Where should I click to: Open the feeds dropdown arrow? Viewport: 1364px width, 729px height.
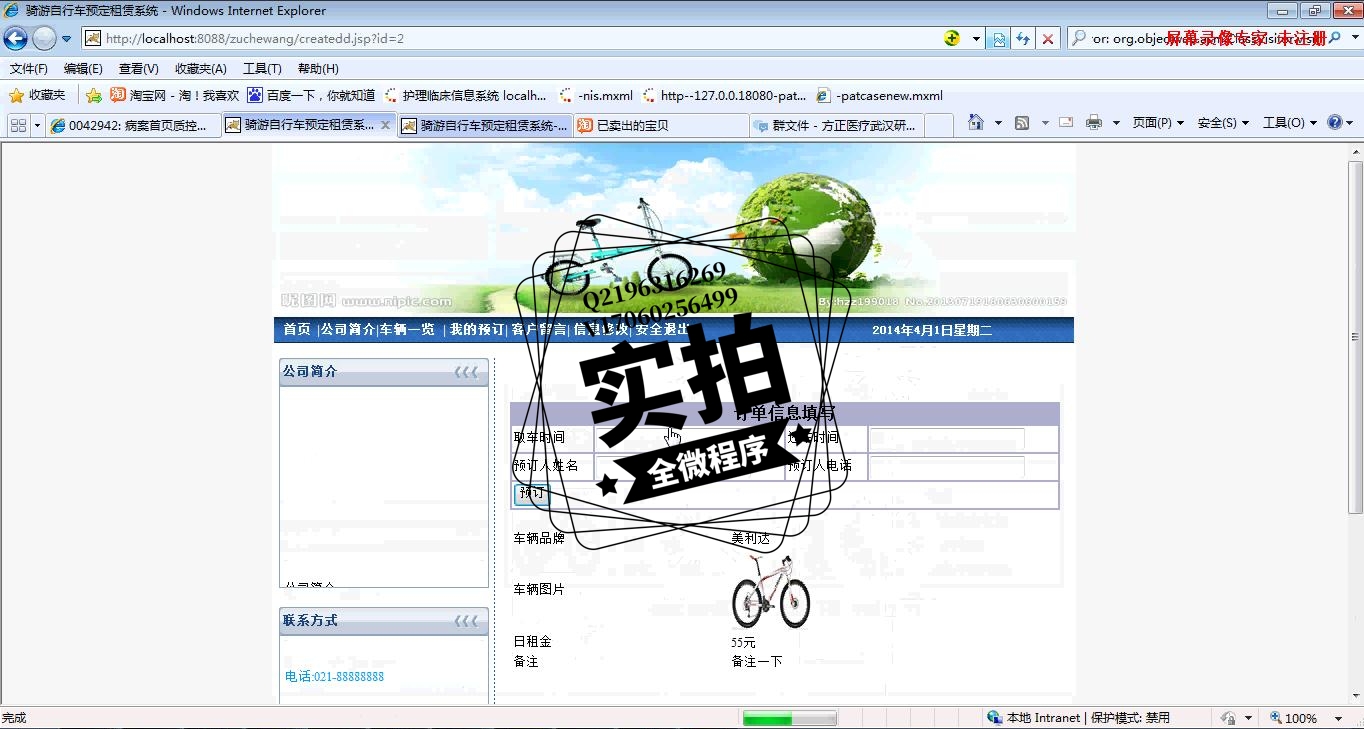tap(1045, 123)
